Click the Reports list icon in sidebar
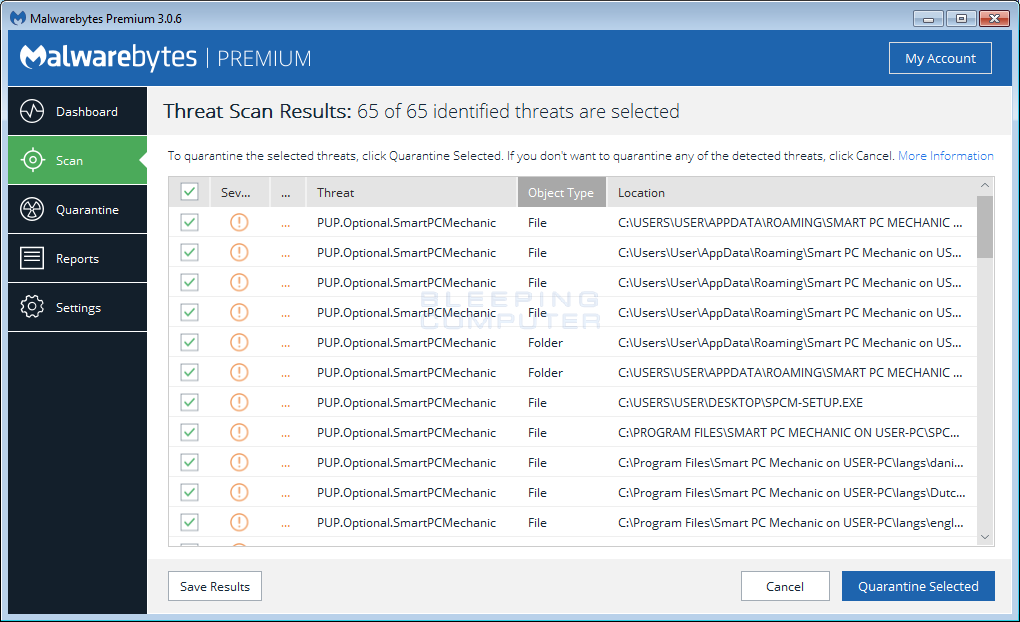The height and width of the screenshot is (622, 1020). 32,258
